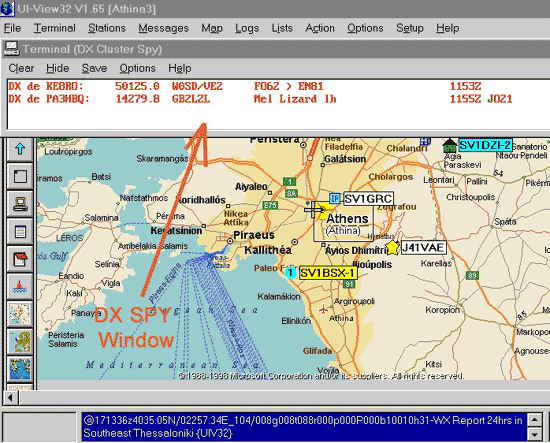Image resolution: width=550 pixels, height=443 pixels.
Task: Open the terminal via computer toolbar icon
Action: pos(20,204)
